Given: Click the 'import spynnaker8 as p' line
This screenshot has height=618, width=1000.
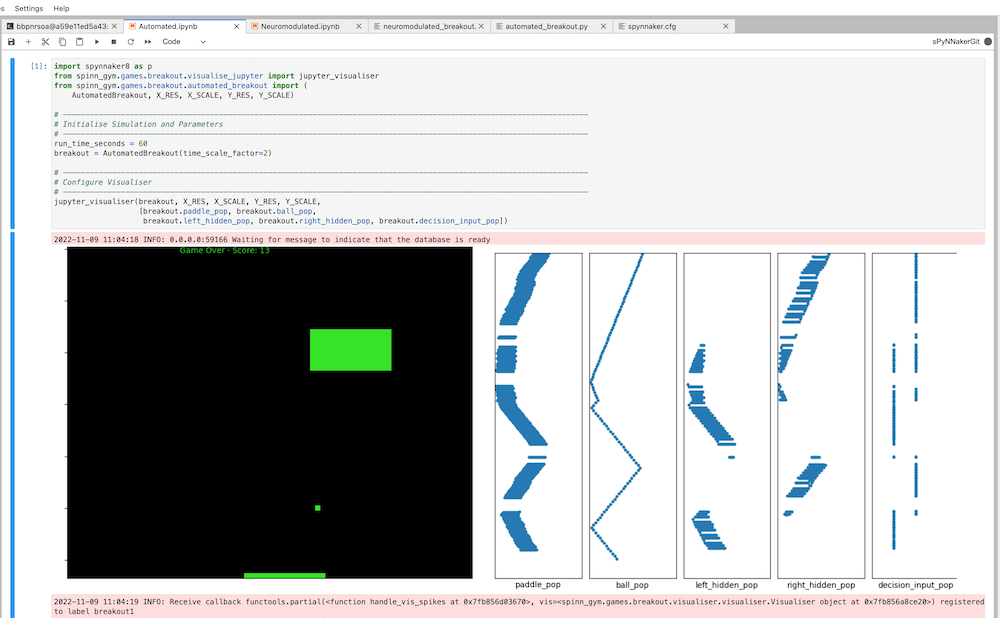Looking at the screenshot, I should pyautogui.click(x=103, y=66).
